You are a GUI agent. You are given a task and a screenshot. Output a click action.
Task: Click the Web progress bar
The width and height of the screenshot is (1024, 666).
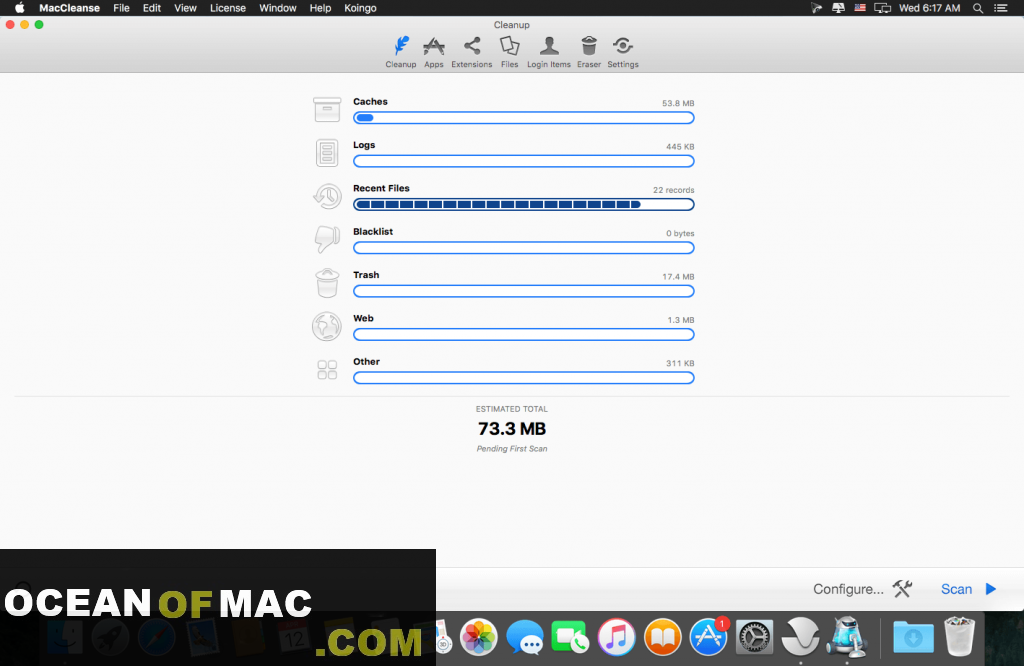524,334
